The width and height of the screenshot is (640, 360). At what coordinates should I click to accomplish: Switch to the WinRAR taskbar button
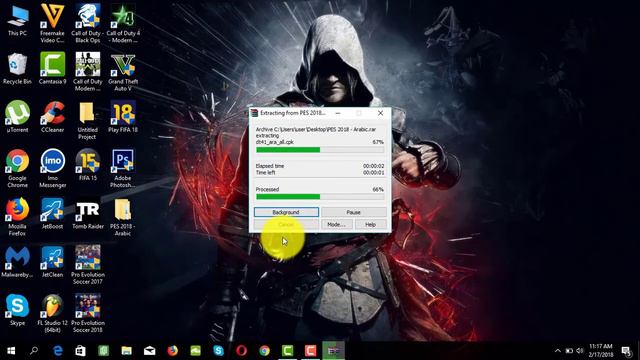333,351
